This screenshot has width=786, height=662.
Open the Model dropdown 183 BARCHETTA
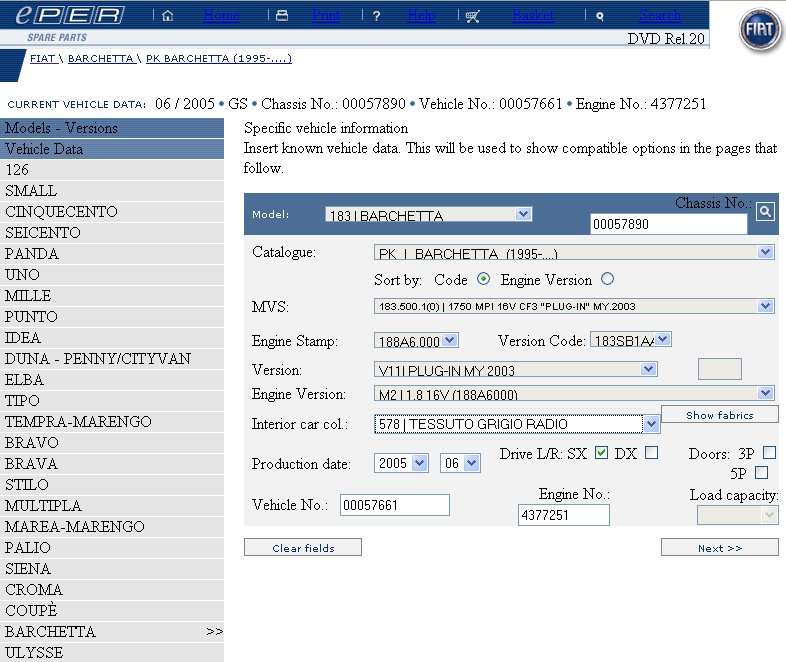coord(429,215)
